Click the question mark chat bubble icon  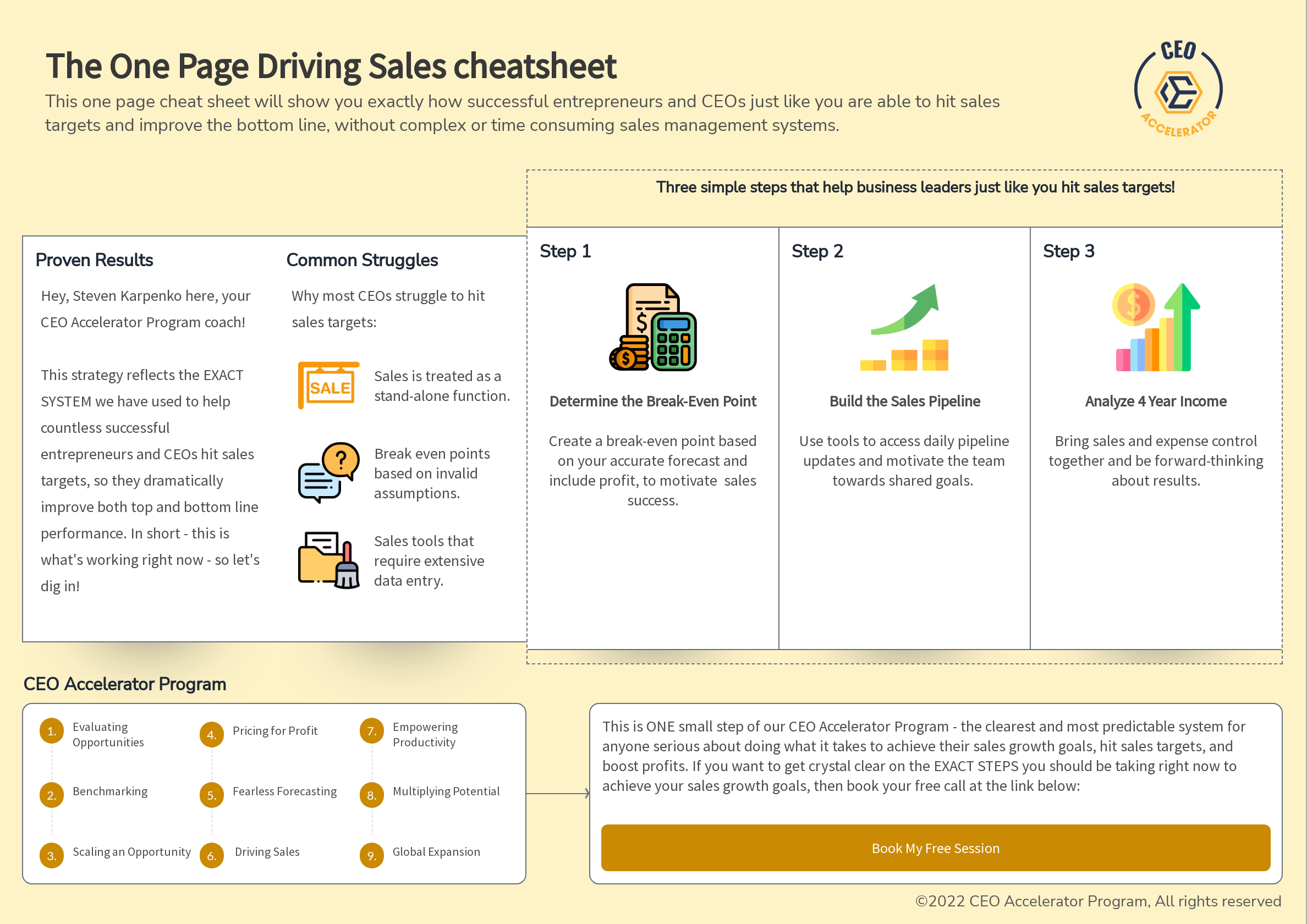coord(328,472)
